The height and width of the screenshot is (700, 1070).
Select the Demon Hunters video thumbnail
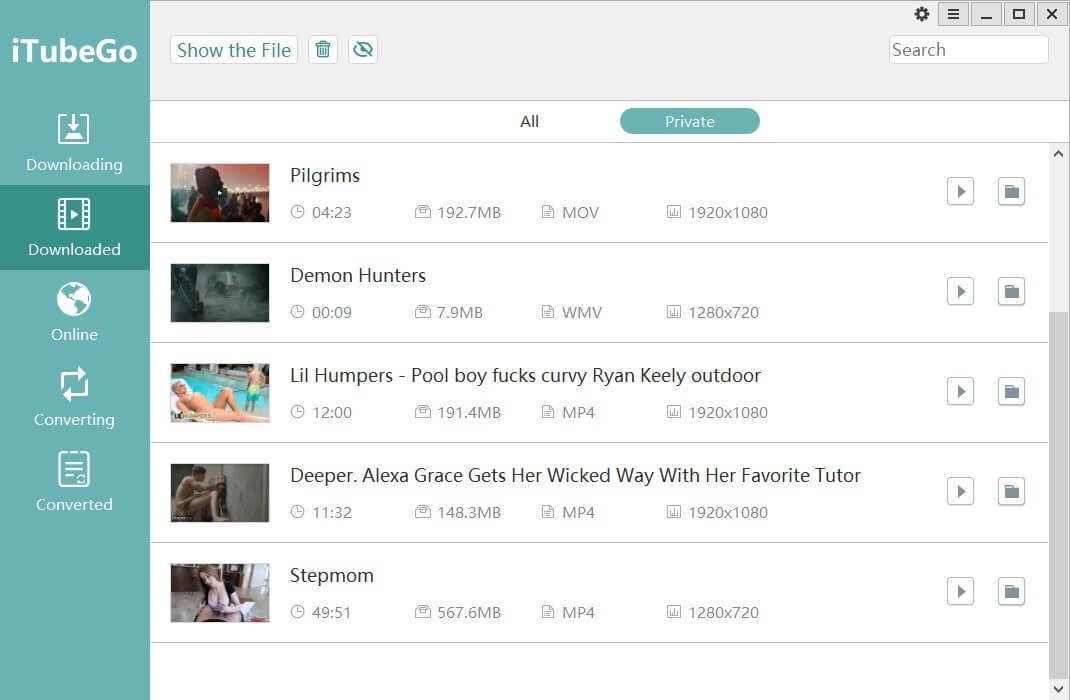tap(220, 293)
